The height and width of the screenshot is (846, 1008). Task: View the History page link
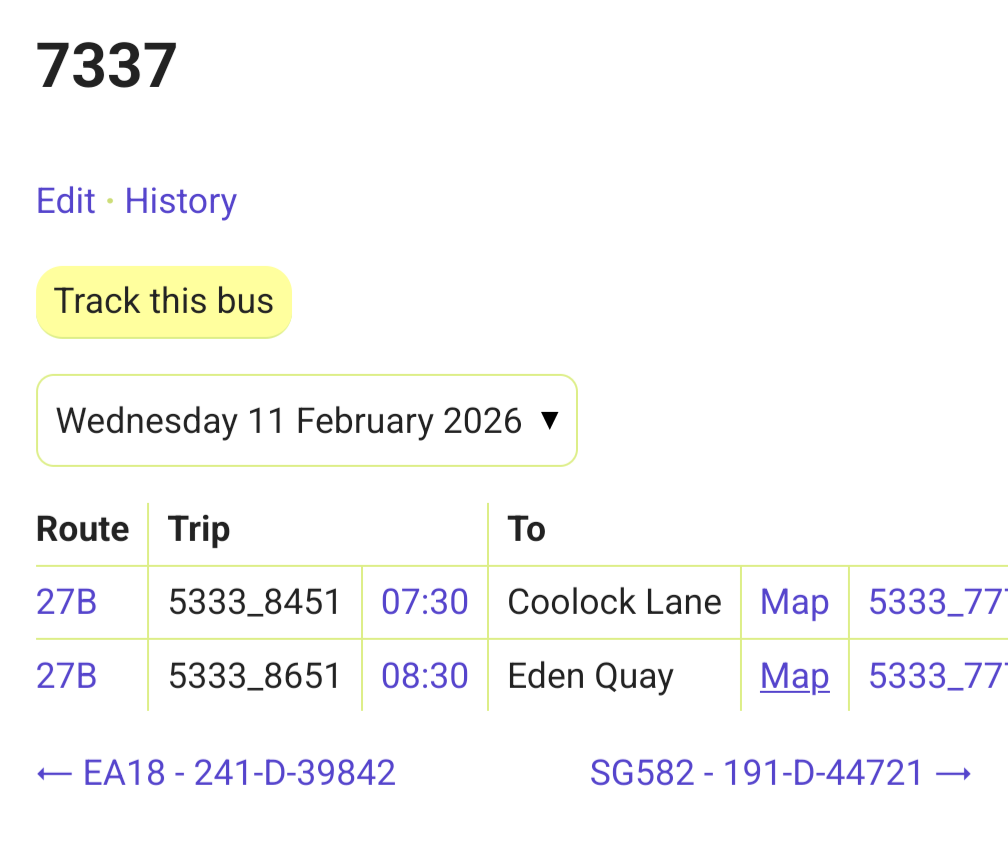(x=180, y=201)
